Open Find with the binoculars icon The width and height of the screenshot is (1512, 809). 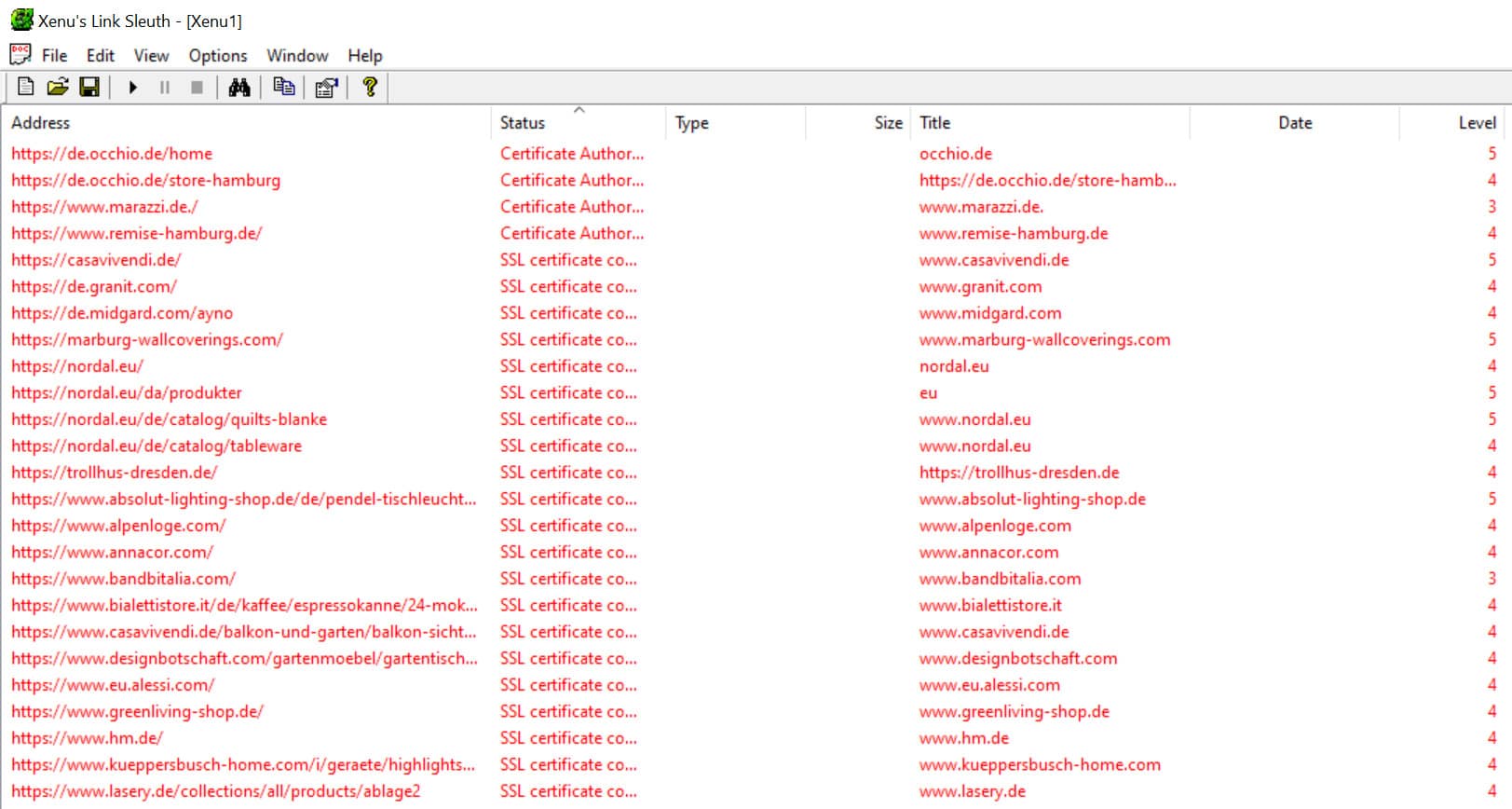[239, 88]
